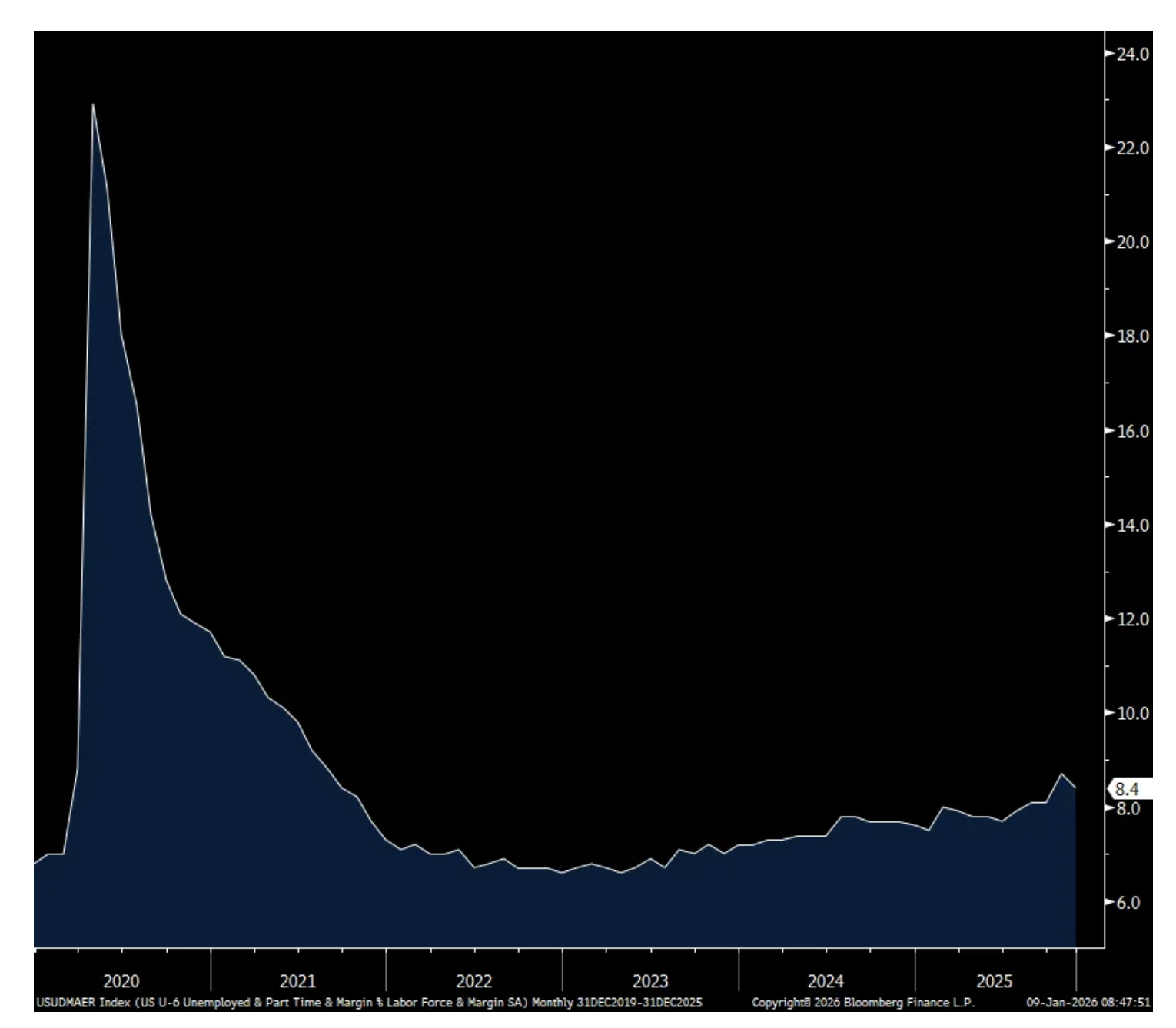Select the 20.0 y-axis label
The width and height of the screenshot is (1176, 1028).
(x=1132, y=242)
